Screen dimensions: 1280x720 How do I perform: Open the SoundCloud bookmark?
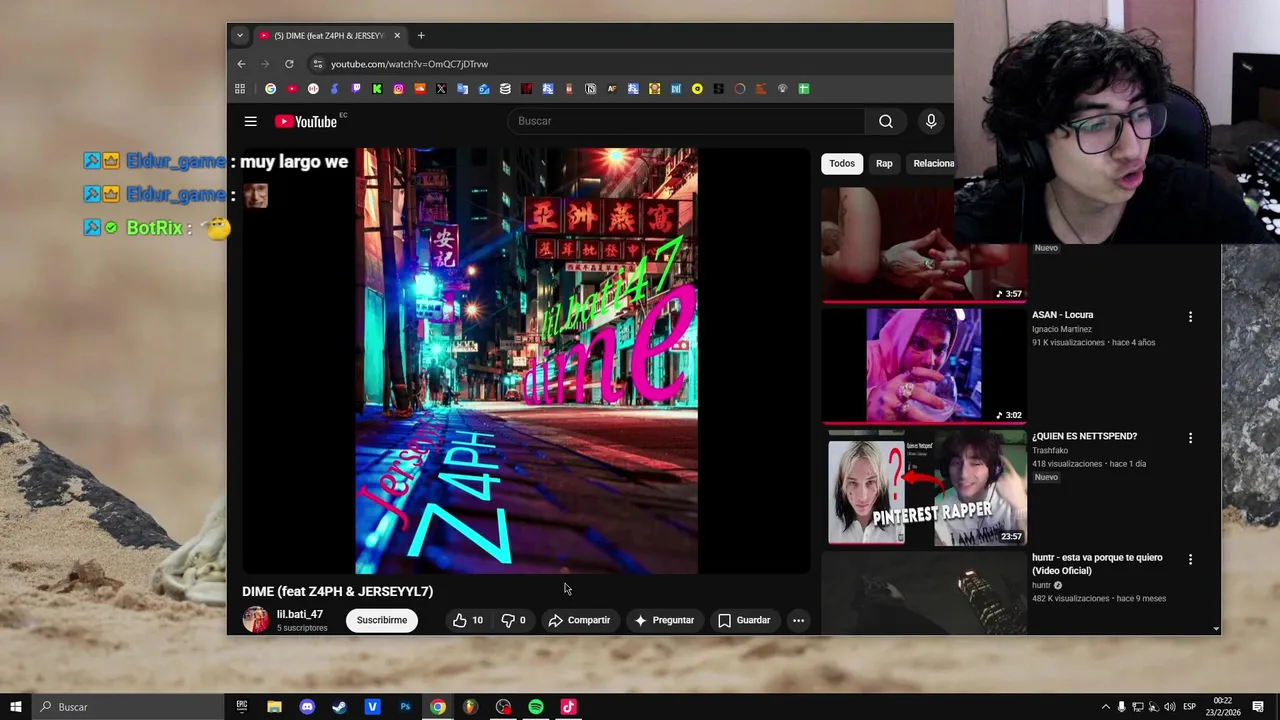tap(420, 89)
